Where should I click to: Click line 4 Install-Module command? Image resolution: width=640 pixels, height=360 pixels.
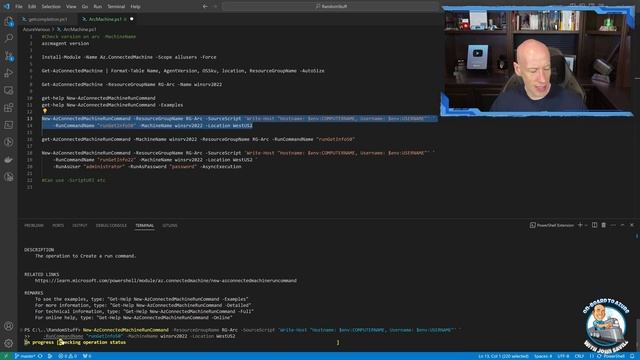[129, 57]
